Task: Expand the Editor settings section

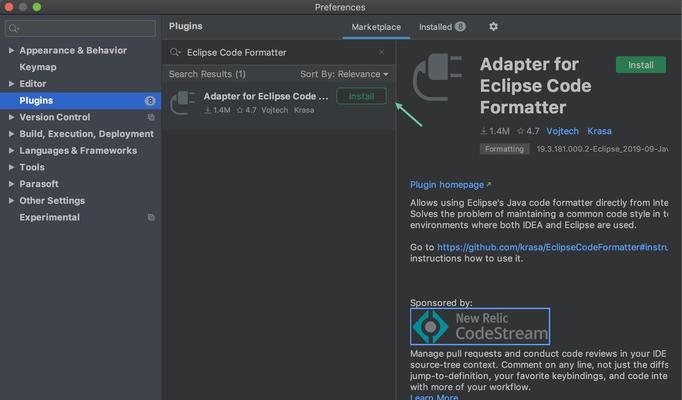Action: pyautogui.click(x=11, y=83)
